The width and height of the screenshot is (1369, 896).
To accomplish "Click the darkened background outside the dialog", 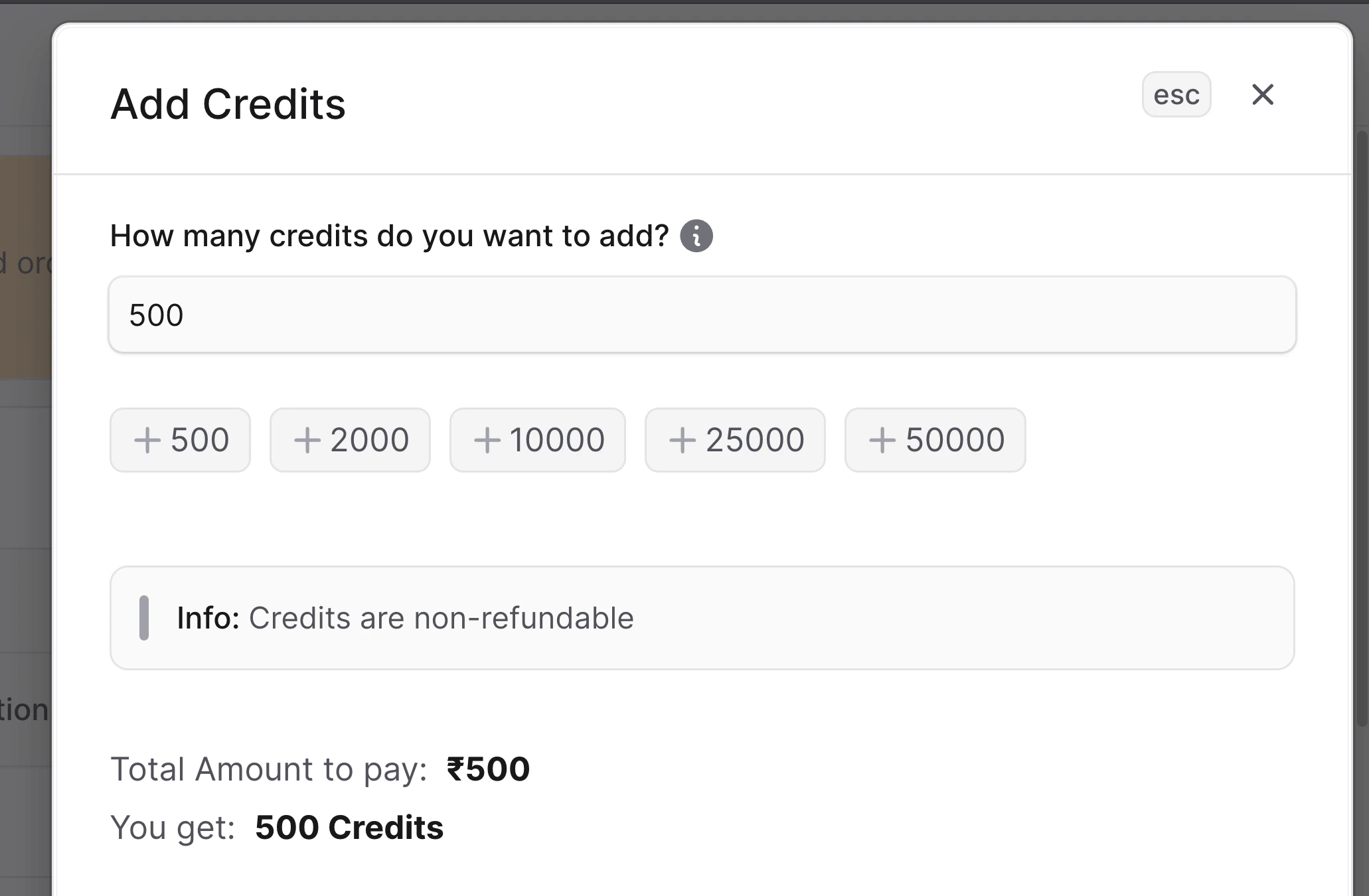I will click(27, 465).
